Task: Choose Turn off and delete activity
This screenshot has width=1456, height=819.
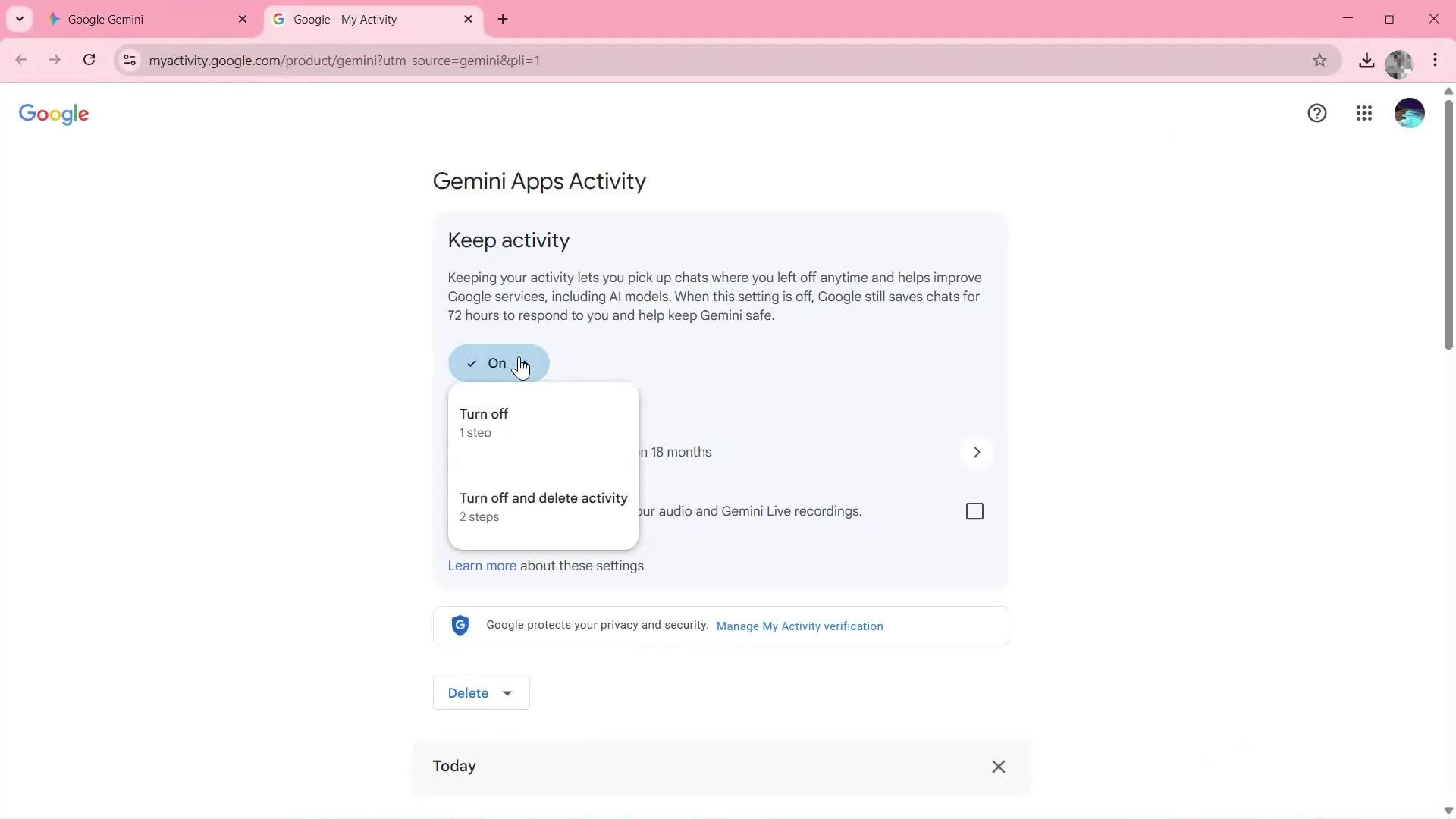Action: [543, 507]
